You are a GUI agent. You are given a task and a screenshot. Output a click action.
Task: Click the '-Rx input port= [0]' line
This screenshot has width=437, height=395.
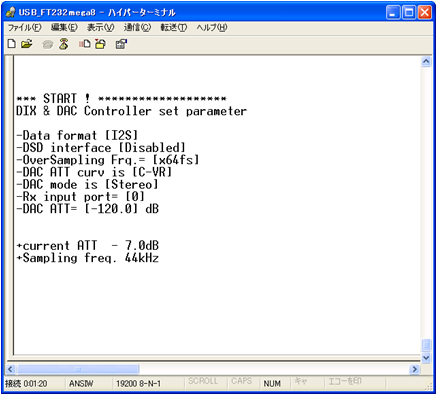(x=80, y=197)
